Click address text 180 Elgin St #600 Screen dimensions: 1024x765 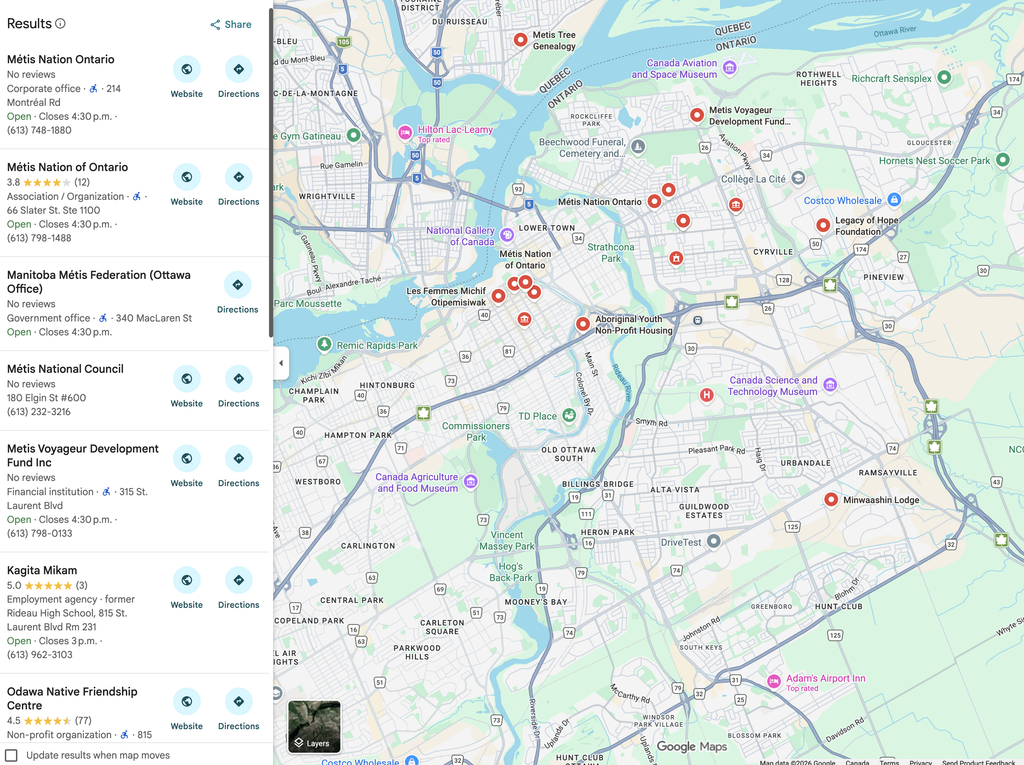coord(46,398)
